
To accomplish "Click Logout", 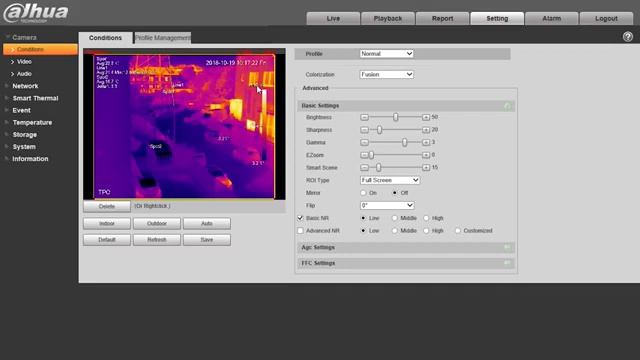I will (606, 18).
